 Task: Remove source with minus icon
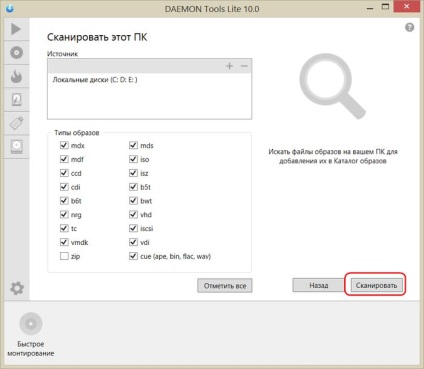pos(244,66)
